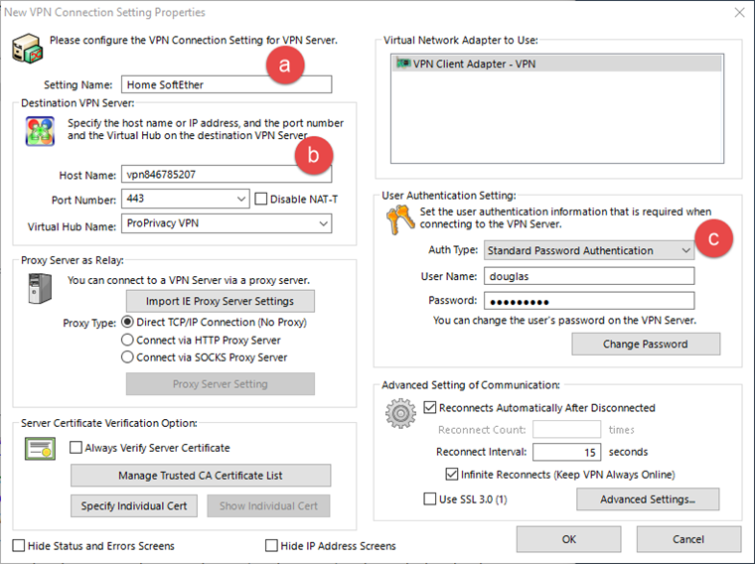This screenshot has width=755, height=564.
Task: Select Connect via HTTP Proxy Server
Action: 127,340
